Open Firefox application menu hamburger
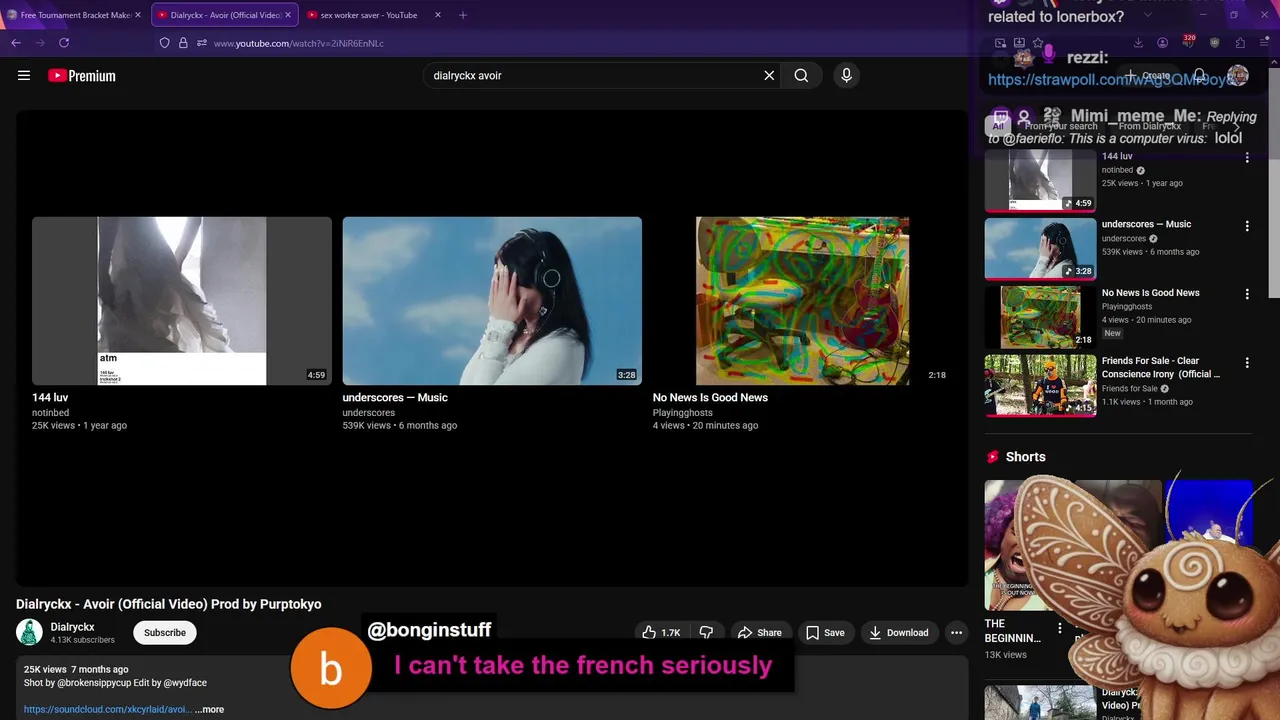The image size is (1280, 720). 1264,43
